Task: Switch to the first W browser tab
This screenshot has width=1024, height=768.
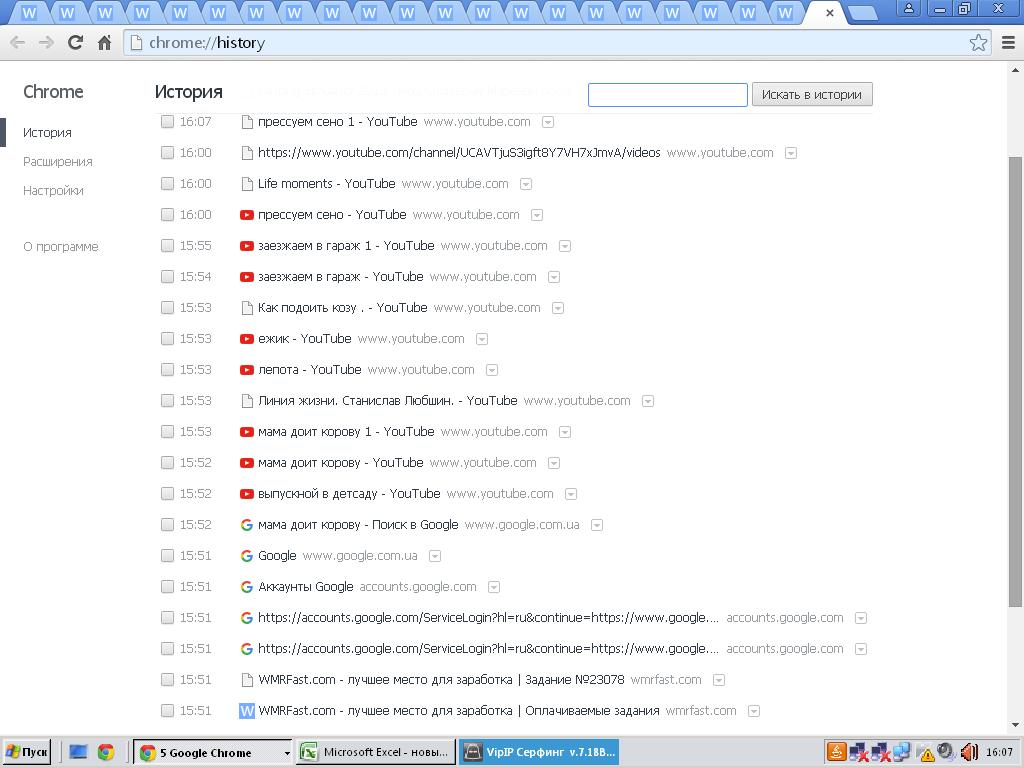Action: tap(28, 13)
